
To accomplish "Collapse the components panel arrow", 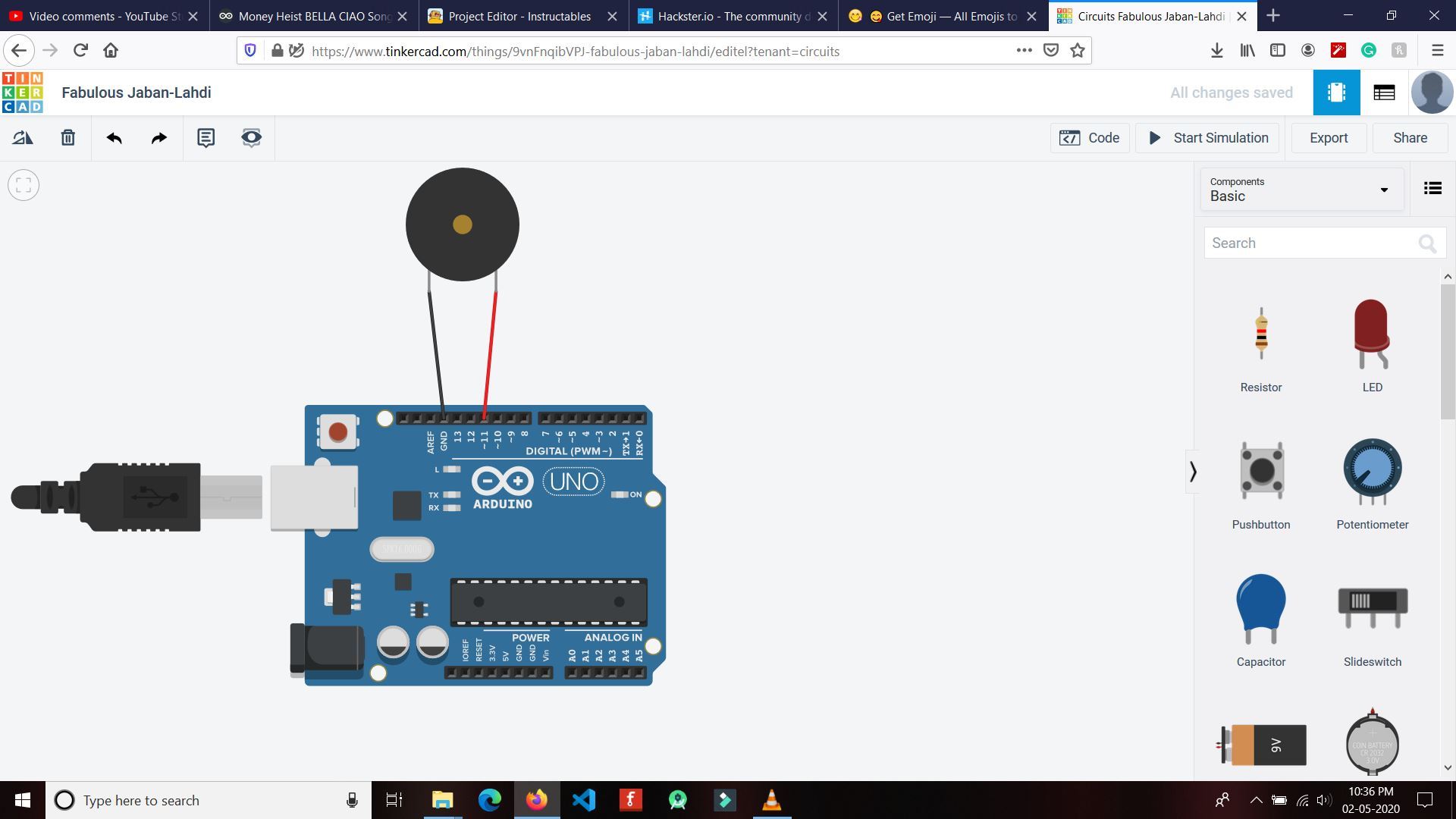I will pyautogui.click(x=1193, y=472).
